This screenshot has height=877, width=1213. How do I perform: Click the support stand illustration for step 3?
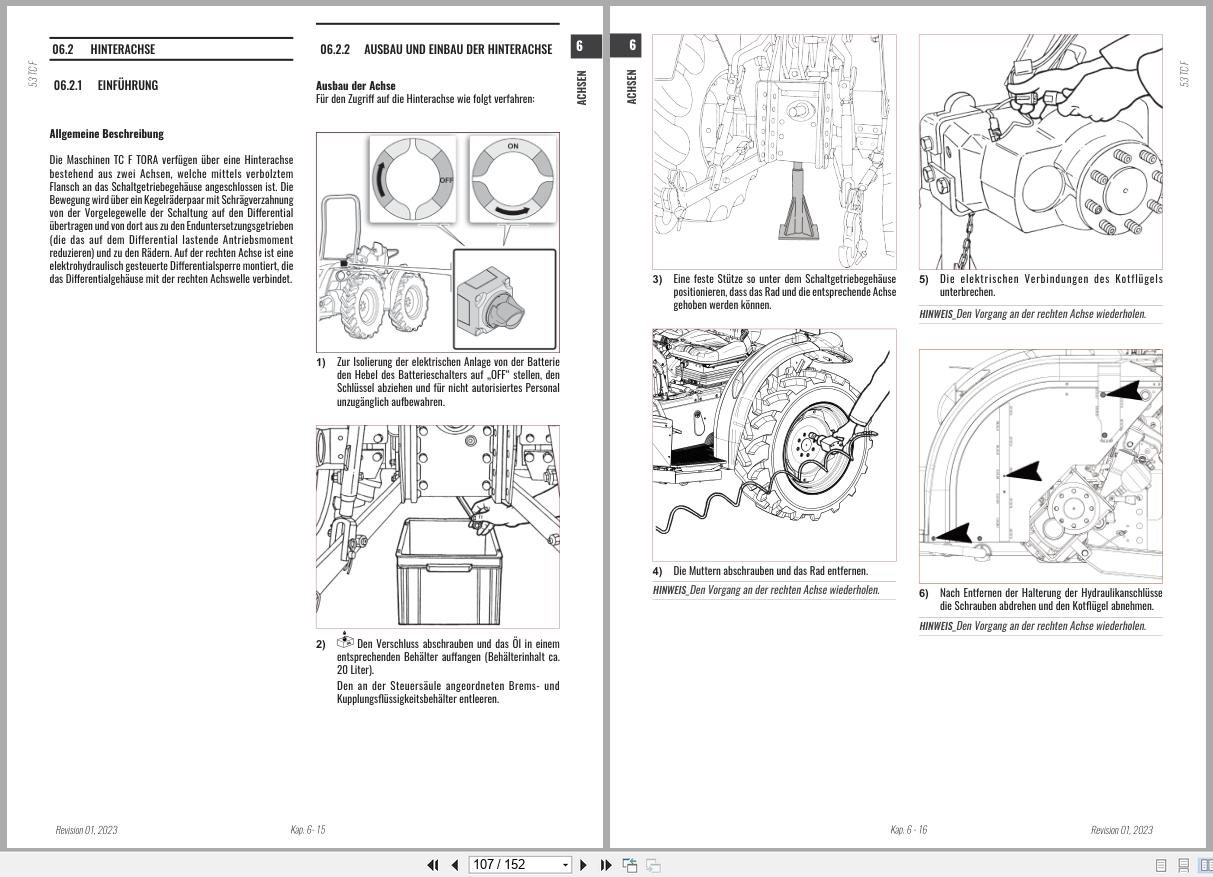pos(774,151)
